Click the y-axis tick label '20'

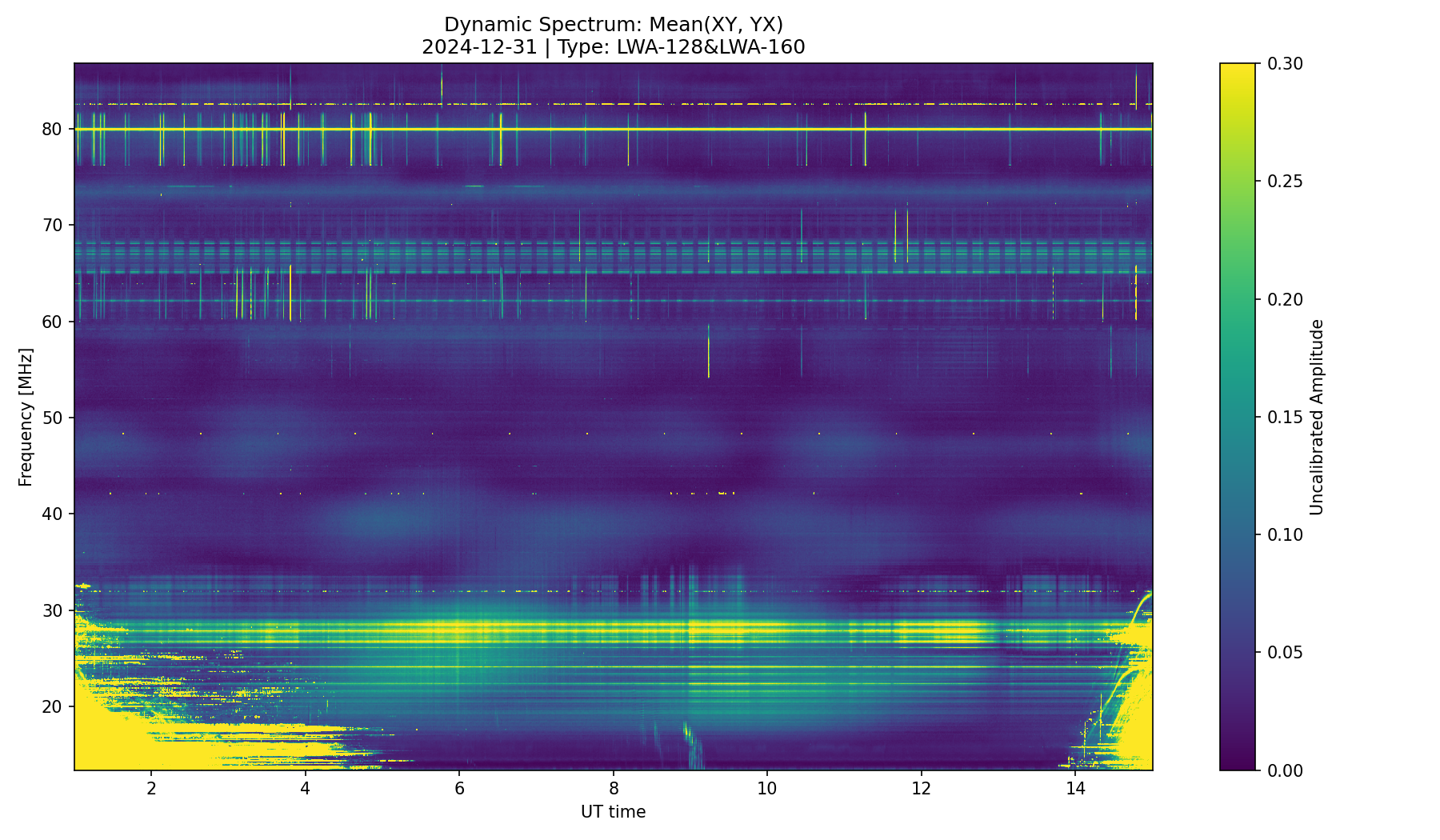coord(53,706)
